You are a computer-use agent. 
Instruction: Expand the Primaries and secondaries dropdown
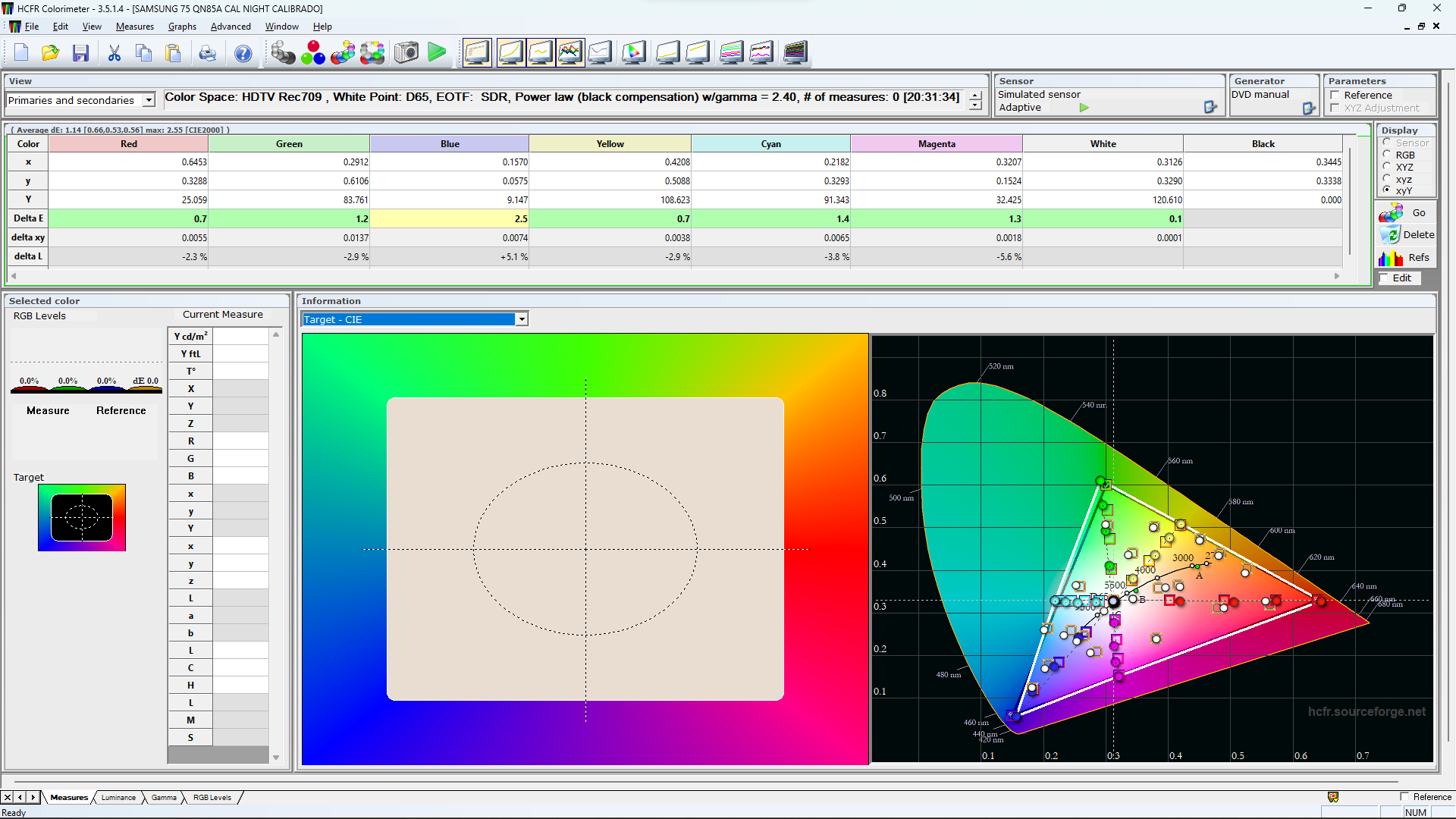[149, 100]
